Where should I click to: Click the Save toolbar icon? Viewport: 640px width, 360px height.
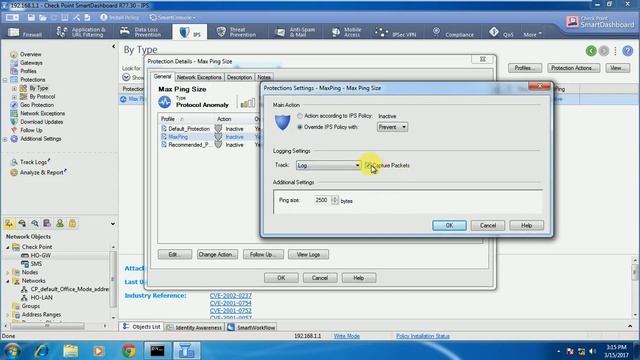[31, 18]
